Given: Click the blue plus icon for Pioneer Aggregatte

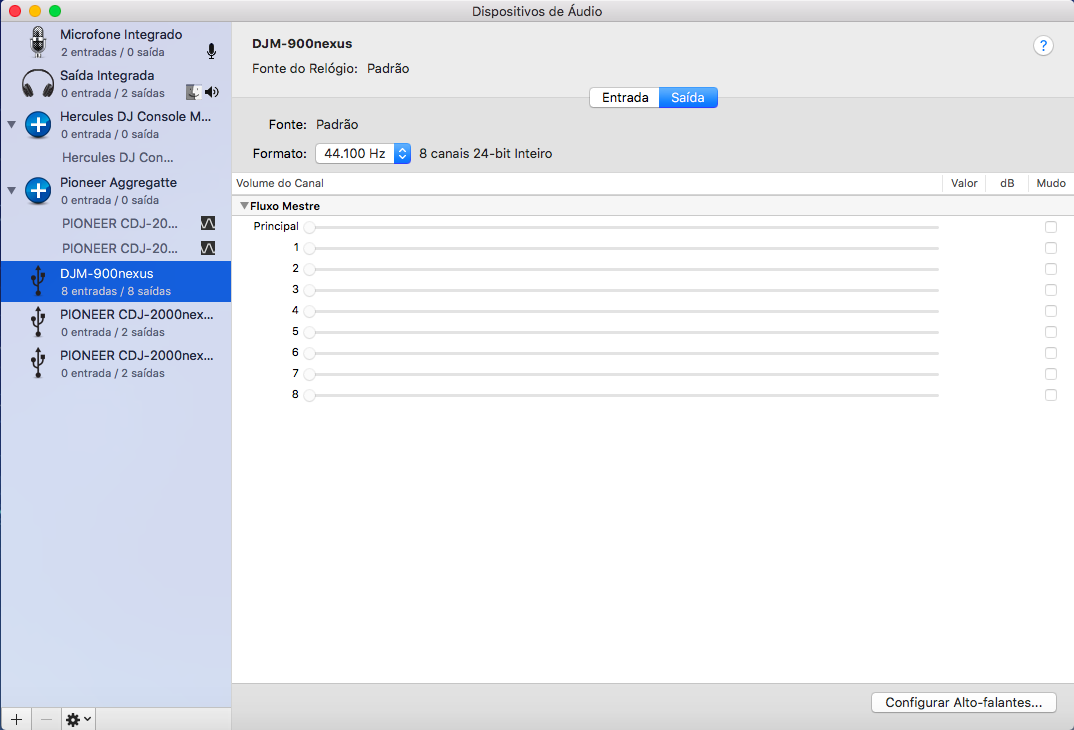Looking at the screenshot, I should [38, 190].
